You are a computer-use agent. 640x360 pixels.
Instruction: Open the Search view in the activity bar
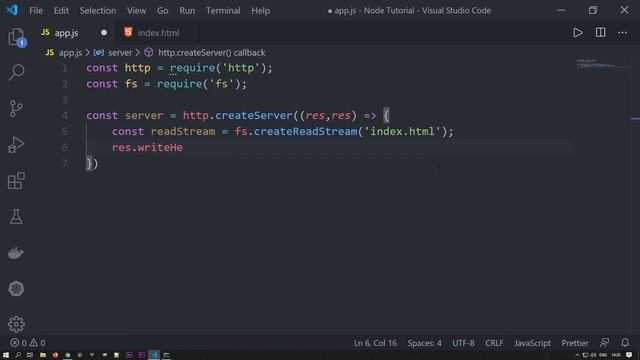(x=16, y=72)
